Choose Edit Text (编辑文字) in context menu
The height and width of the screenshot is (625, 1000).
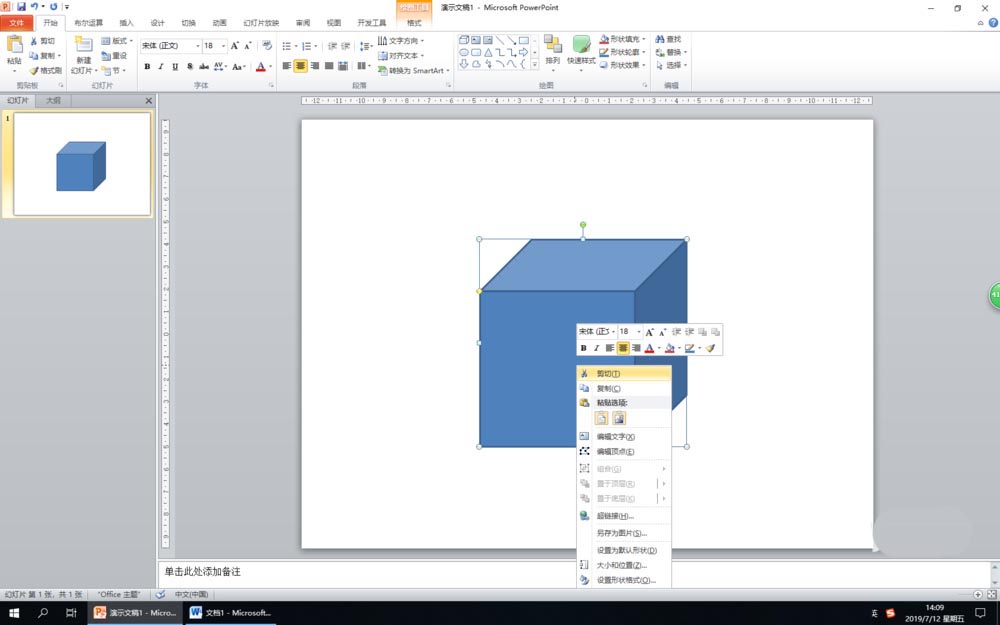(624, 436)
